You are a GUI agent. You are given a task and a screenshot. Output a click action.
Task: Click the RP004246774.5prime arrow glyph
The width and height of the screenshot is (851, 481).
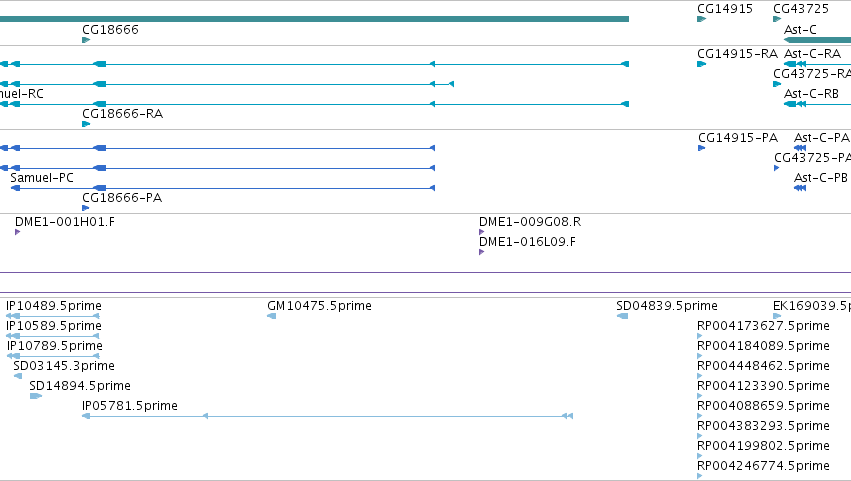(x=700, y=476)
